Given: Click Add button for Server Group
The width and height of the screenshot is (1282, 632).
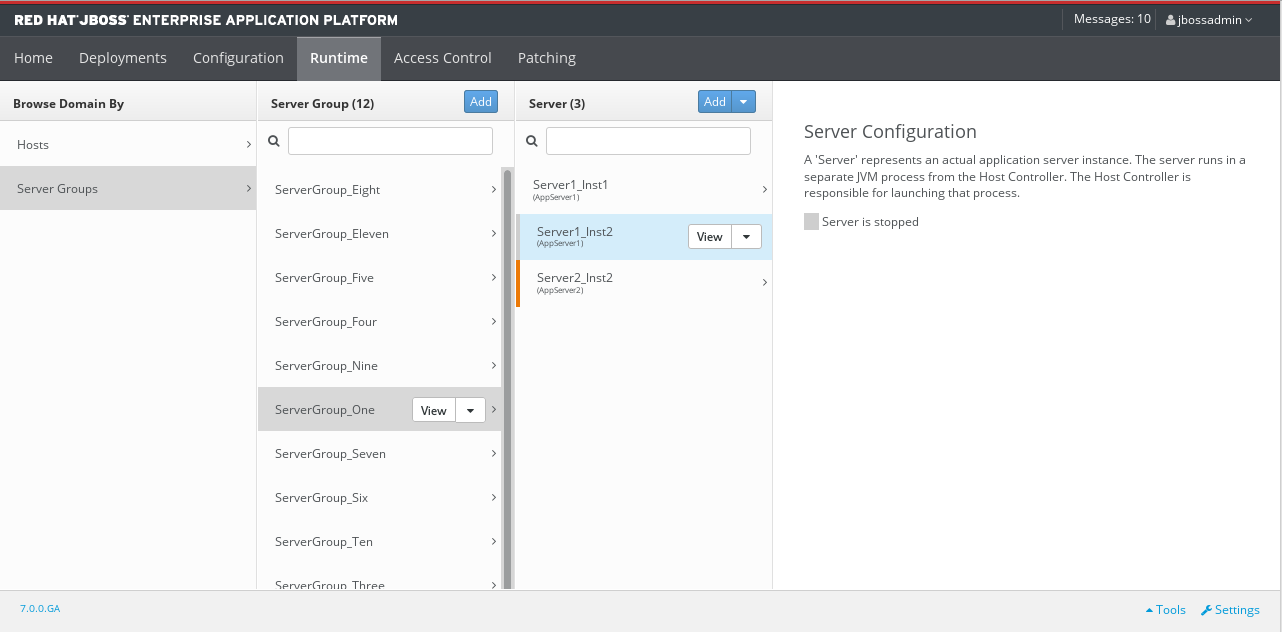Looking at the screenshot, I should click(481, 102).
